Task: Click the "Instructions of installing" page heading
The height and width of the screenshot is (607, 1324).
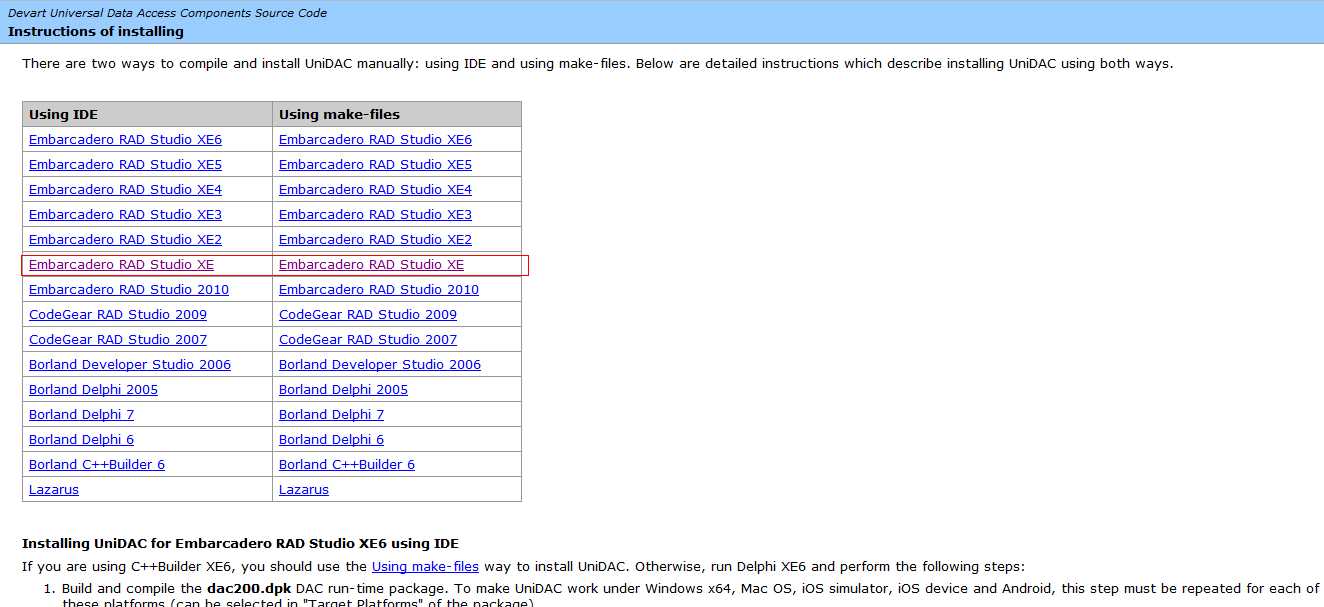Action: pos(96,32)
